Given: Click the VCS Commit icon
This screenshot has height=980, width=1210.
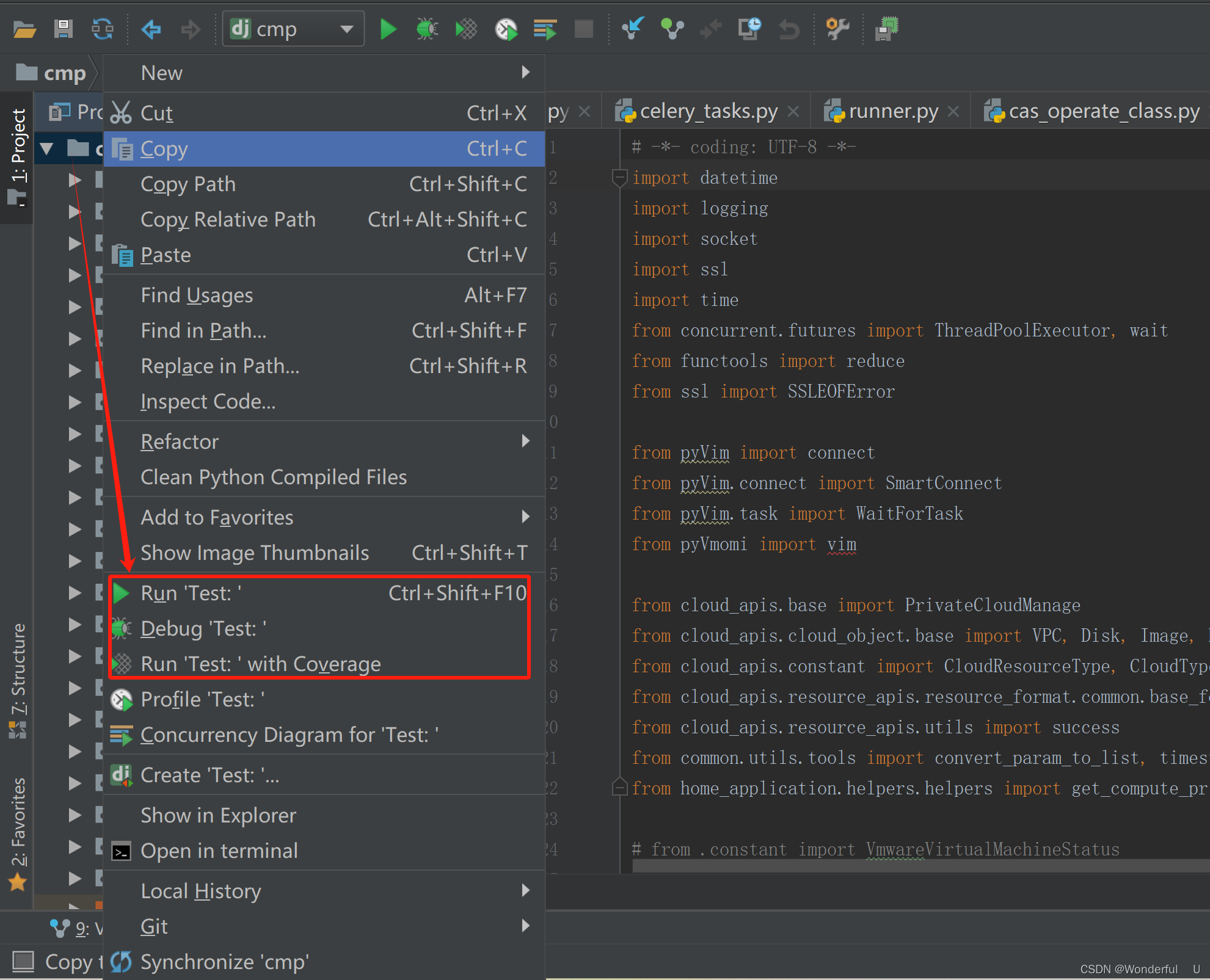Looking at the screenshot, I should [672, 29].
